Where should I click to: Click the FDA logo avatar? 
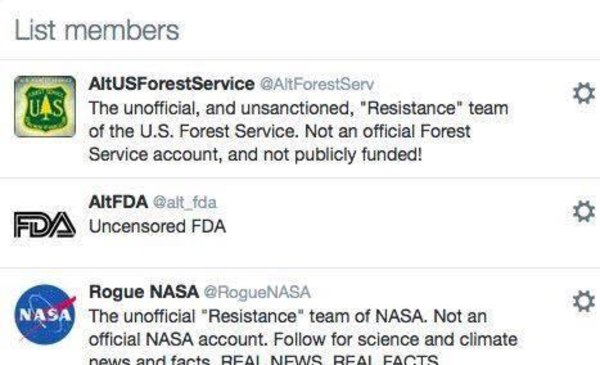click(45, 224)
